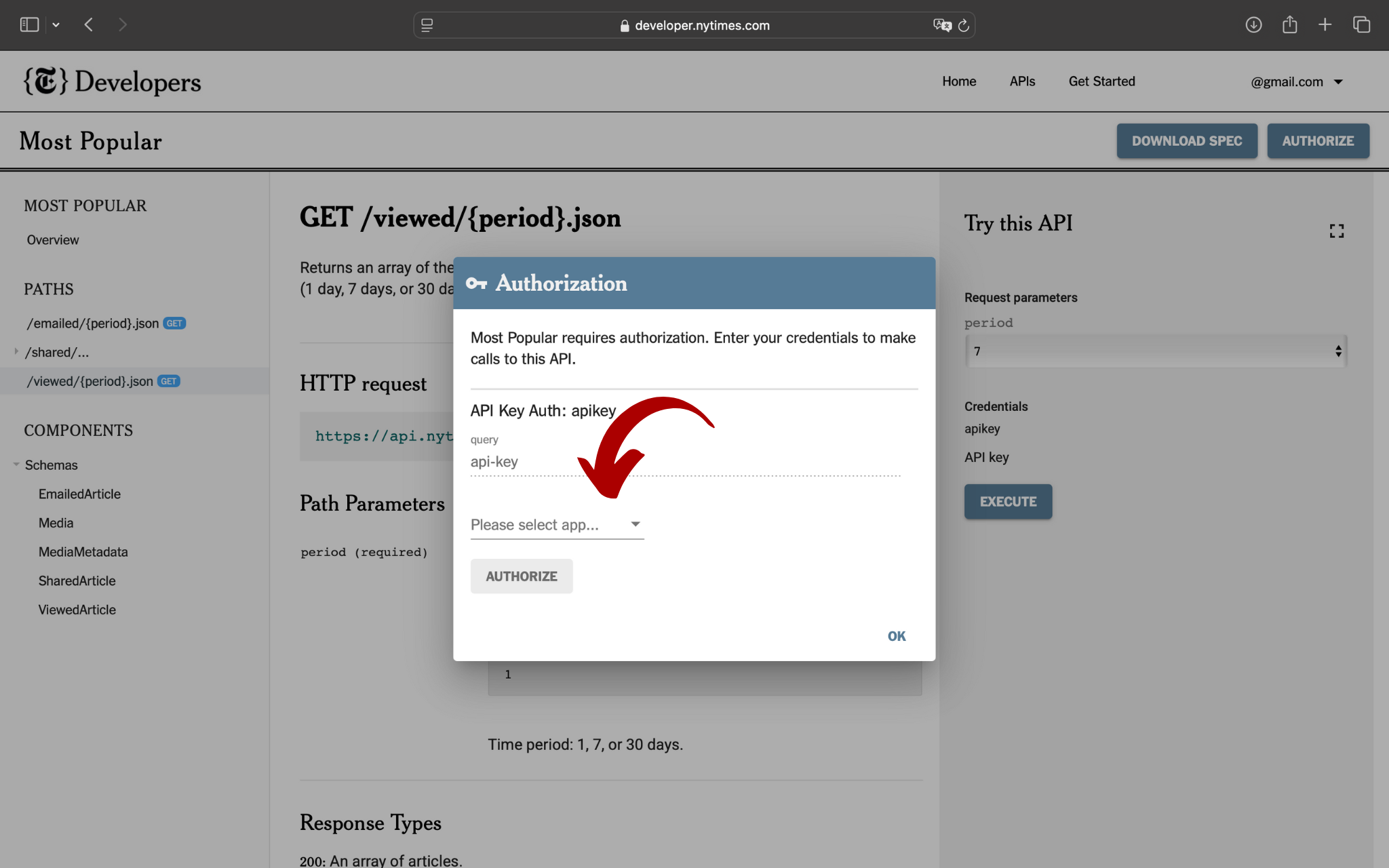The width and height of the screenshot is (1389, 868).
Task: Open the 'Please select app...' dropdown
Action: (557, 525)
